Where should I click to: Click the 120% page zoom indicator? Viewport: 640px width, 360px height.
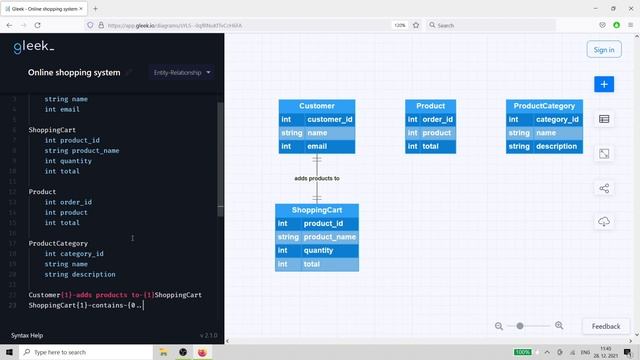pos(400,25)
